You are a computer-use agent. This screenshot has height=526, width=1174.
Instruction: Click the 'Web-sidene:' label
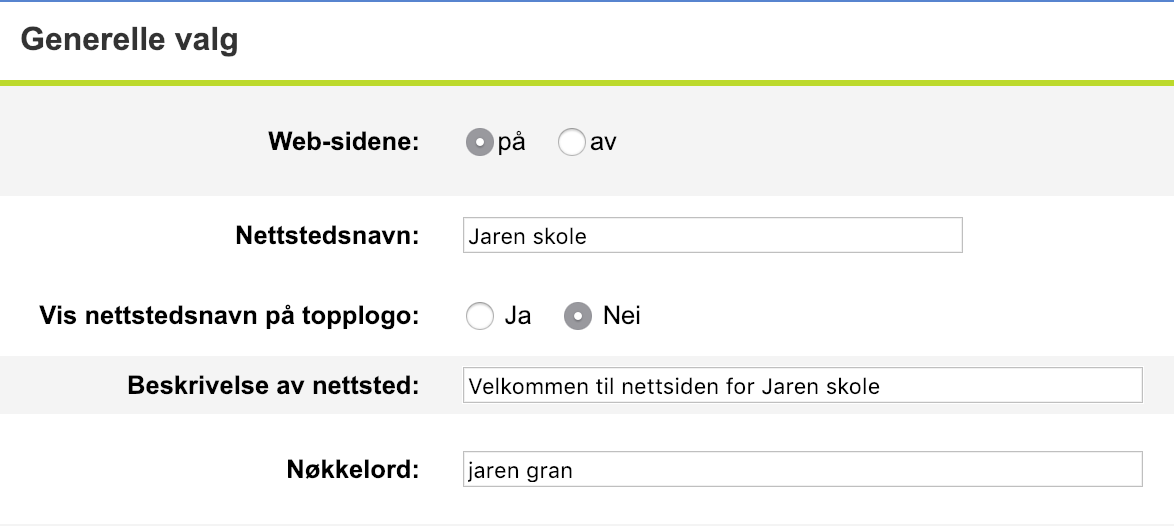tap(343, 143)
